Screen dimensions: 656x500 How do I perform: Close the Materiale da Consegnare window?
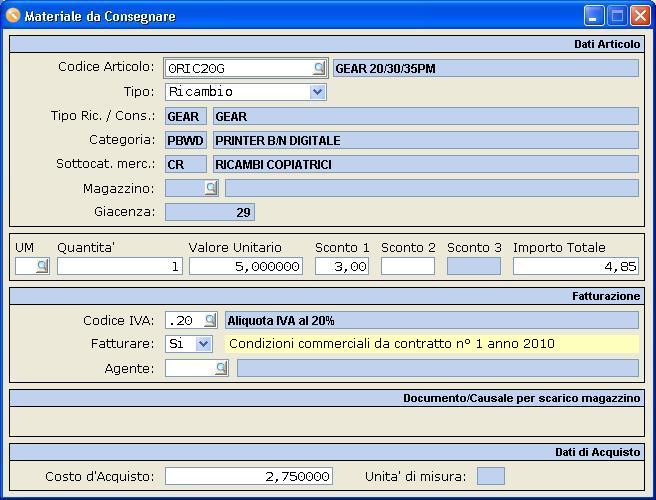[x=640, y=16]
